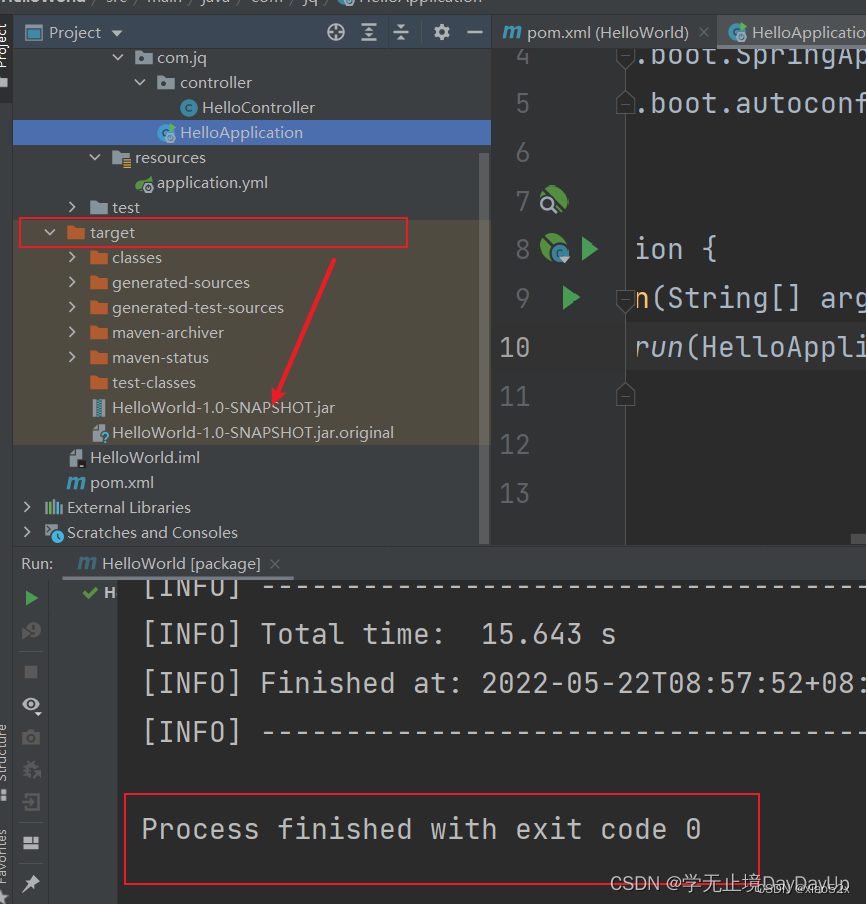Expand the maven-archiver folder
The height and width of the screenshot is (904, 866).
tap(72, 333)
